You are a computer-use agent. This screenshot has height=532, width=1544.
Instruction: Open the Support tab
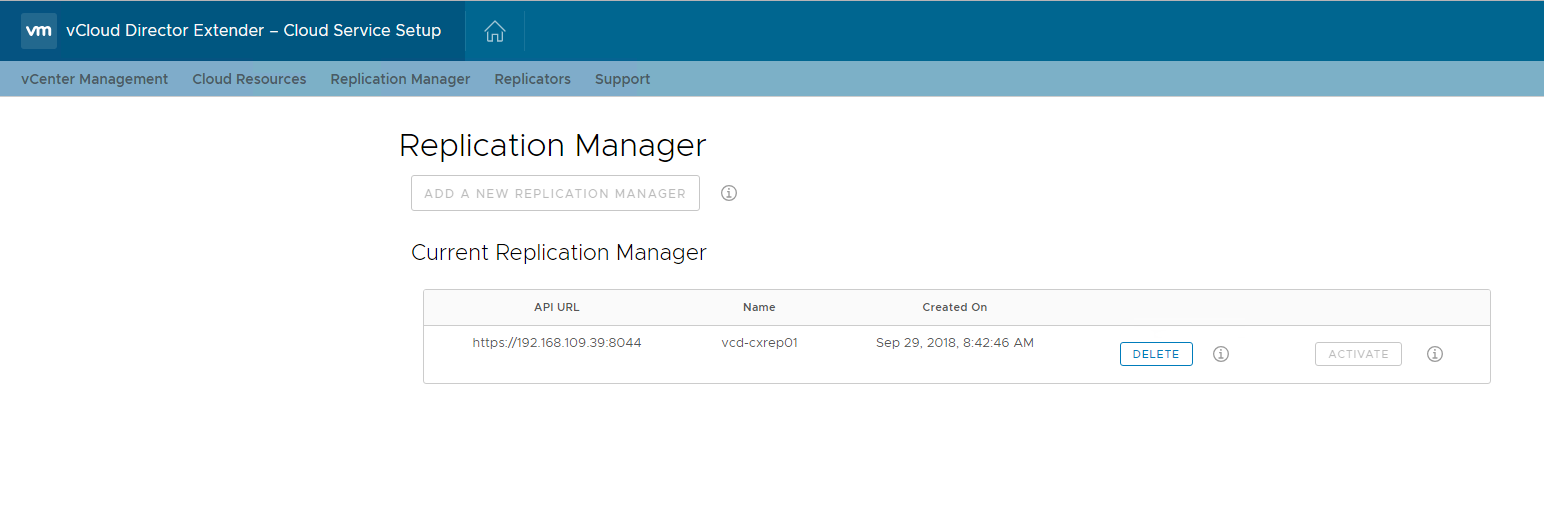622,79
